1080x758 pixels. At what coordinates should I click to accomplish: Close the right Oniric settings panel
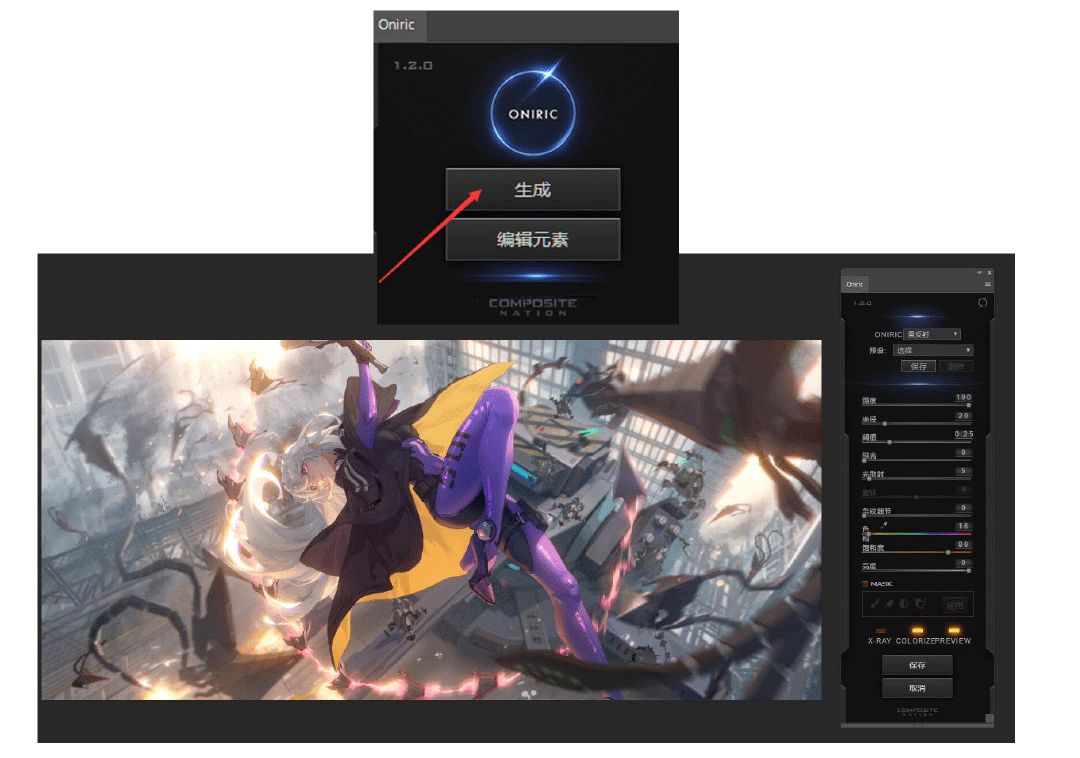(x=989, y=273)
